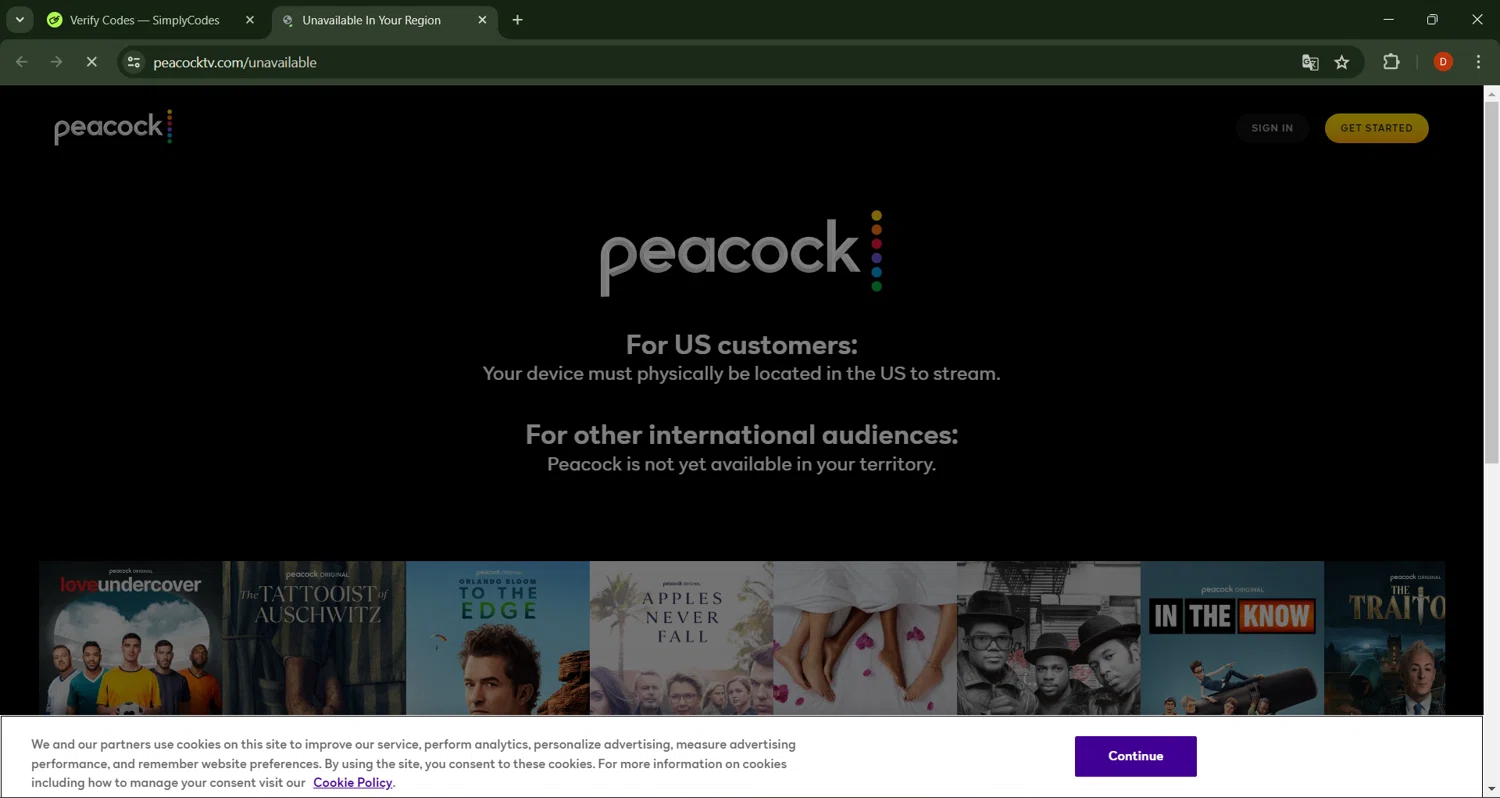Click the large center Peacock logo
The image size is (1500, 798).
741,253
